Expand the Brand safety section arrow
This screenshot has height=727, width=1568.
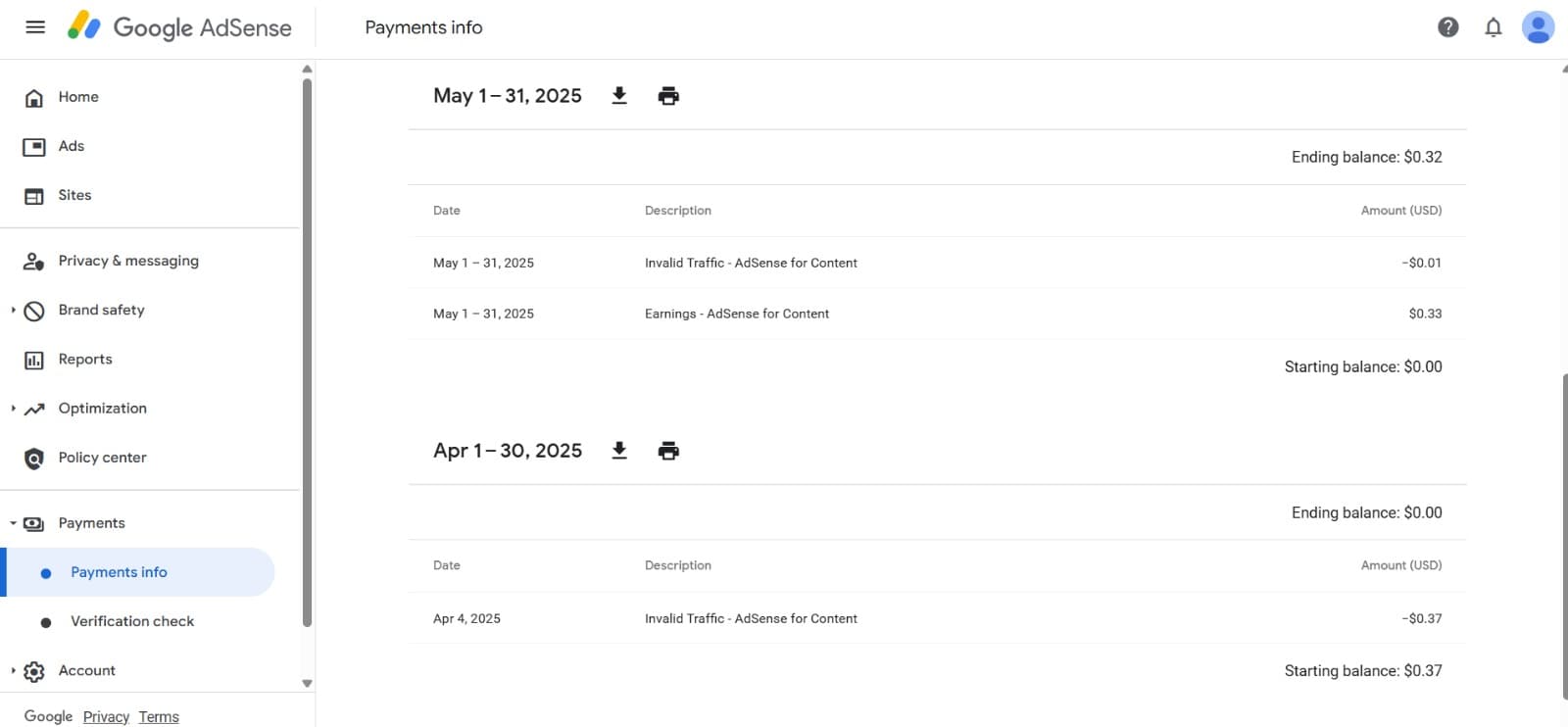pos(13,310)
